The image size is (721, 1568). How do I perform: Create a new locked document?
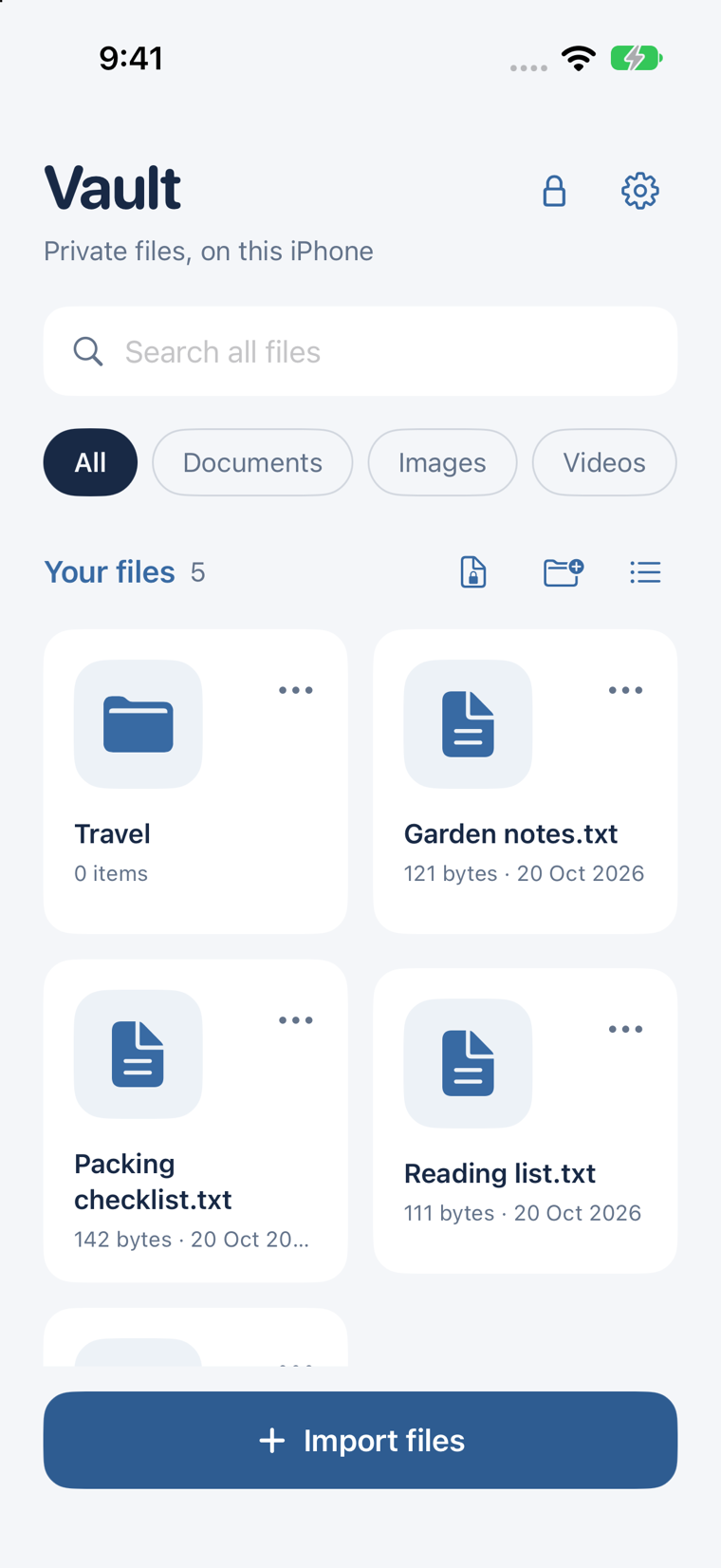tap(473, 572)
